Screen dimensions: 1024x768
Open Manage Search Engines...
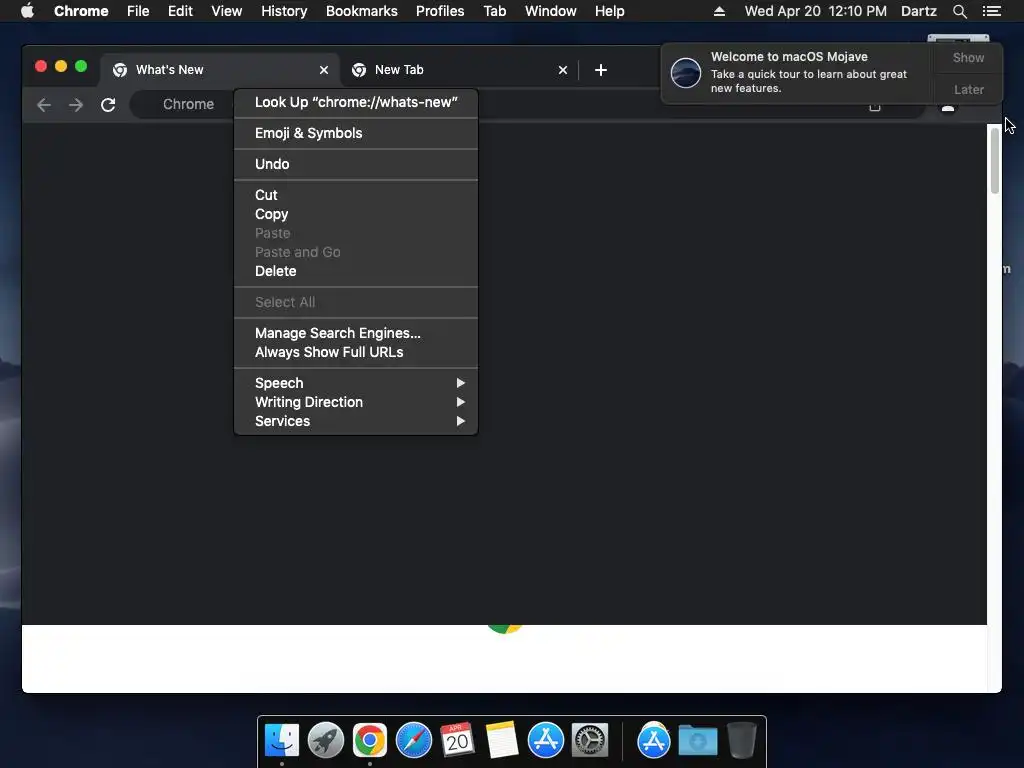356,333
